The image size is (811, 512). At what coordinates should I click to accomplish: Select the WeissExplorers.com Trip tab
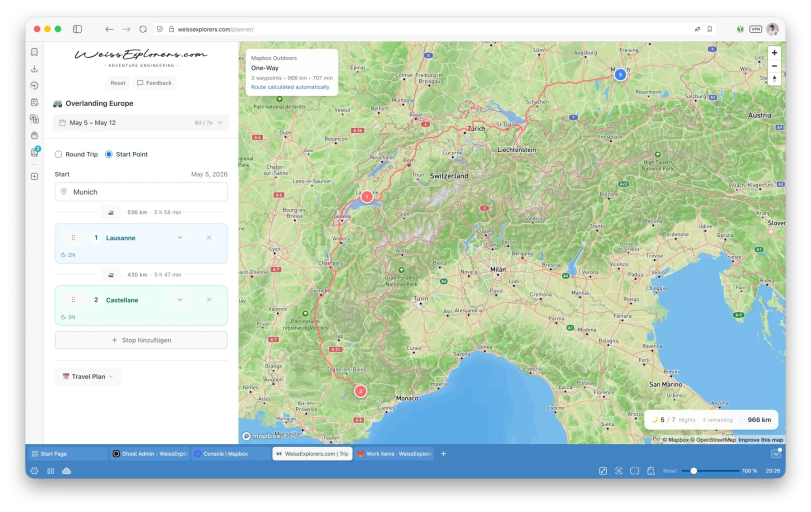(x=312, y=454)
